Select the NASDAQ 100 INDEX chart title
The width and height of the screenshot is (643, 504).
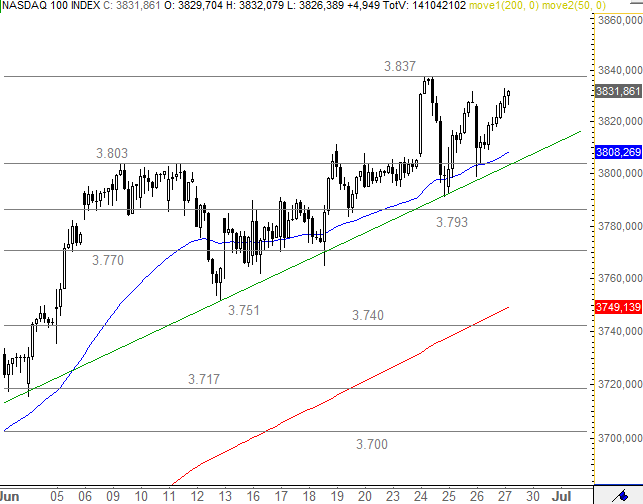pyautogui.click(x=51, y=5)
